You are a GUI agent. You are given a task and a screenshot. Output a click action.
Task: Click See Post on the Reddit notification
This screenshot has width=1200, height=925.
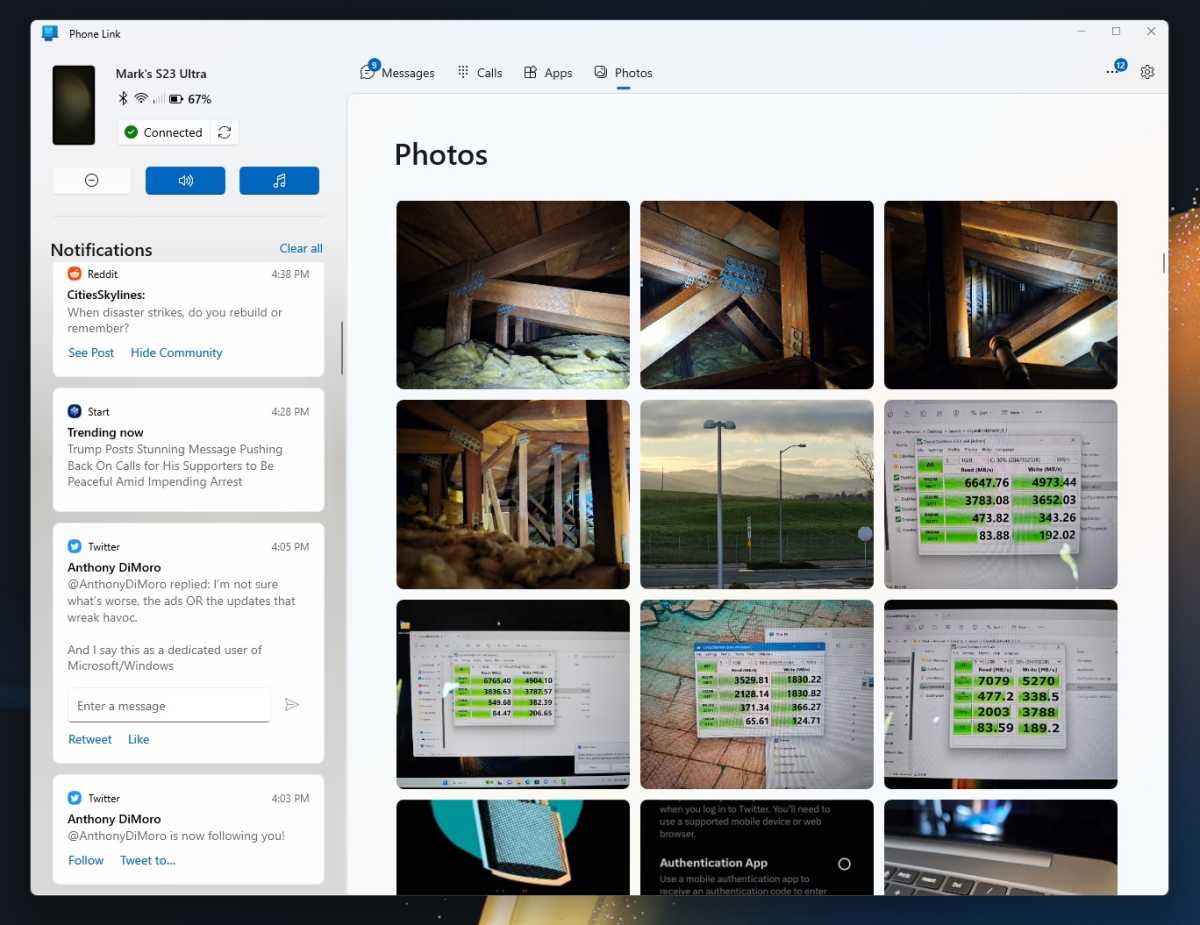pyautogui.click(x=91, y=352)
